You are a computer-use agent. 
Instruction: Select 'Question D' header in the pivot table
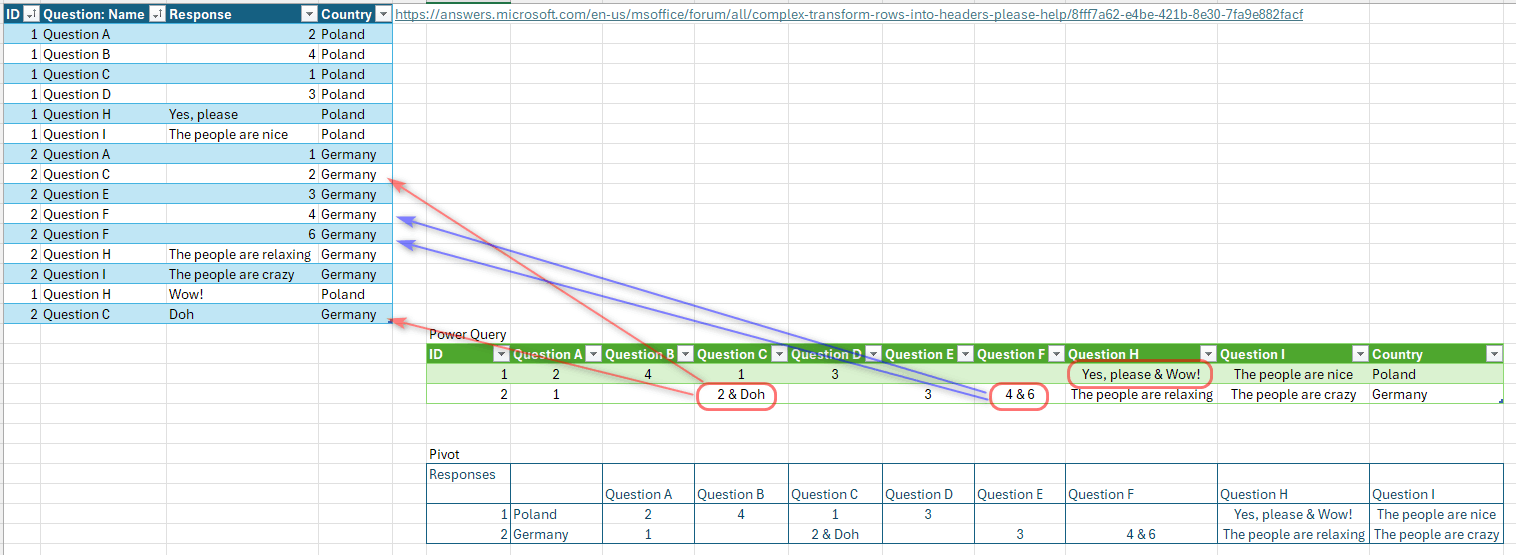click(x=918, y=494)
